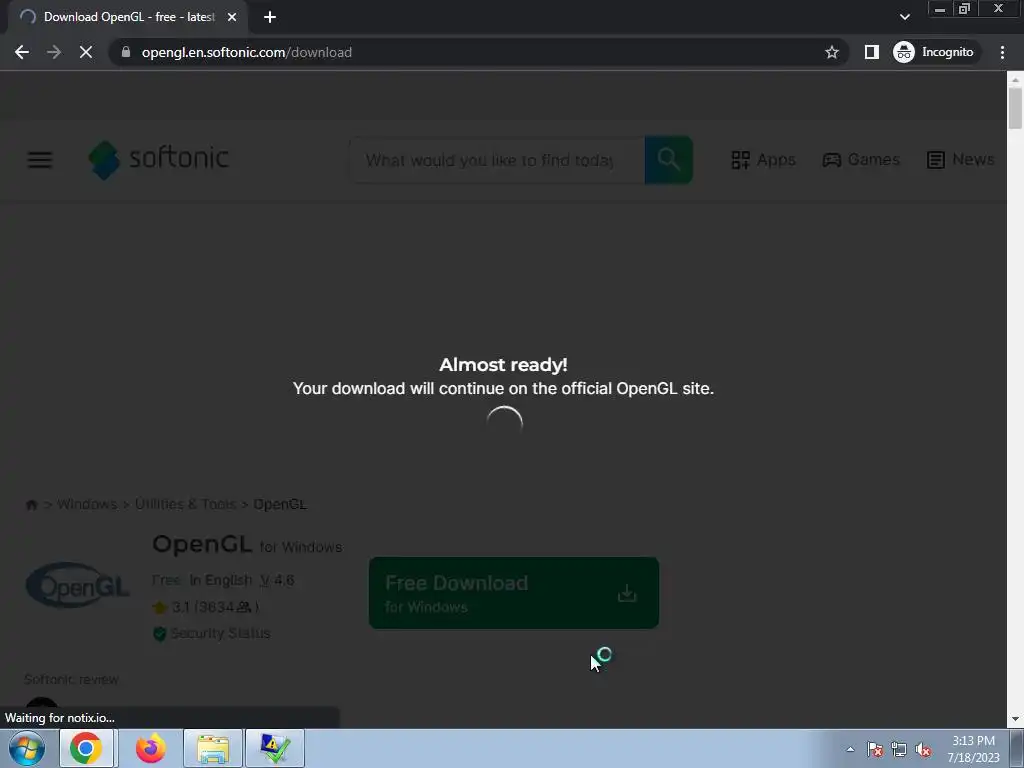This screenshot has height=768, width=1024.
Task: Click the checkmark monitor taskbar app
Action: (275, 748)
